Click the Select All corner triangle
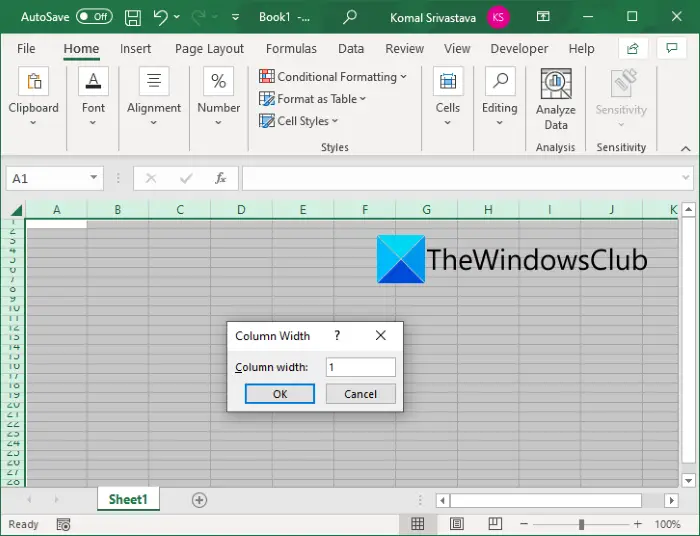 (16, 210)
